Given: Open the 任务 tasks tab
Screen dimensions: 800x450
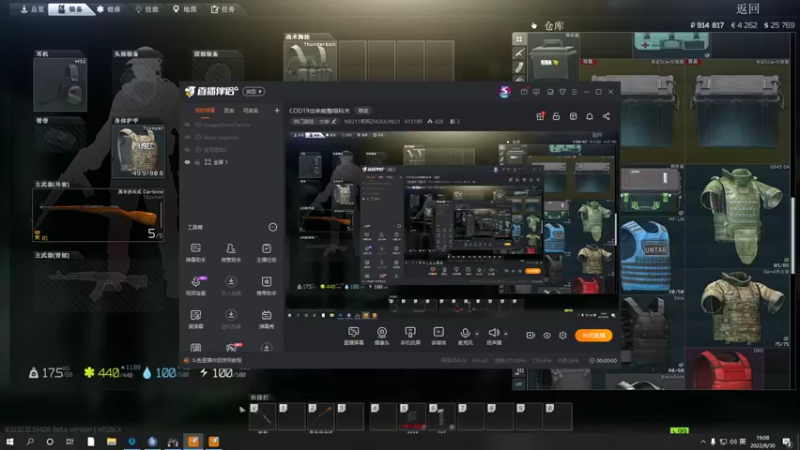Looking at the screenshot, I should click(222, 9).
